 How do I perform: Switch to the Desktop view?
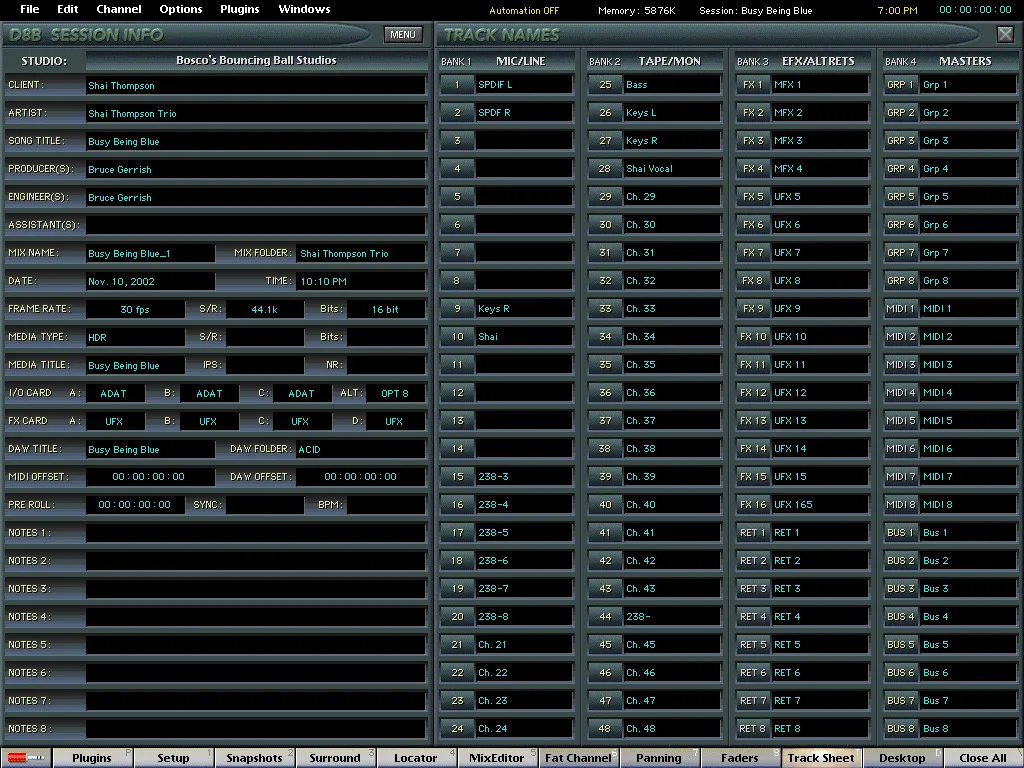click(902, 758)
